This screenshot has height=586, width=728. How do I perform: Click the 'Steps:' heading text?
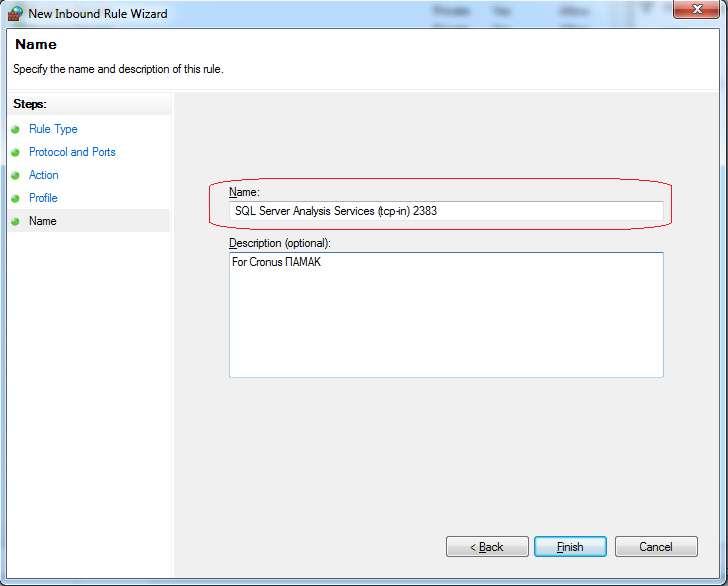(x=30, y=104)
